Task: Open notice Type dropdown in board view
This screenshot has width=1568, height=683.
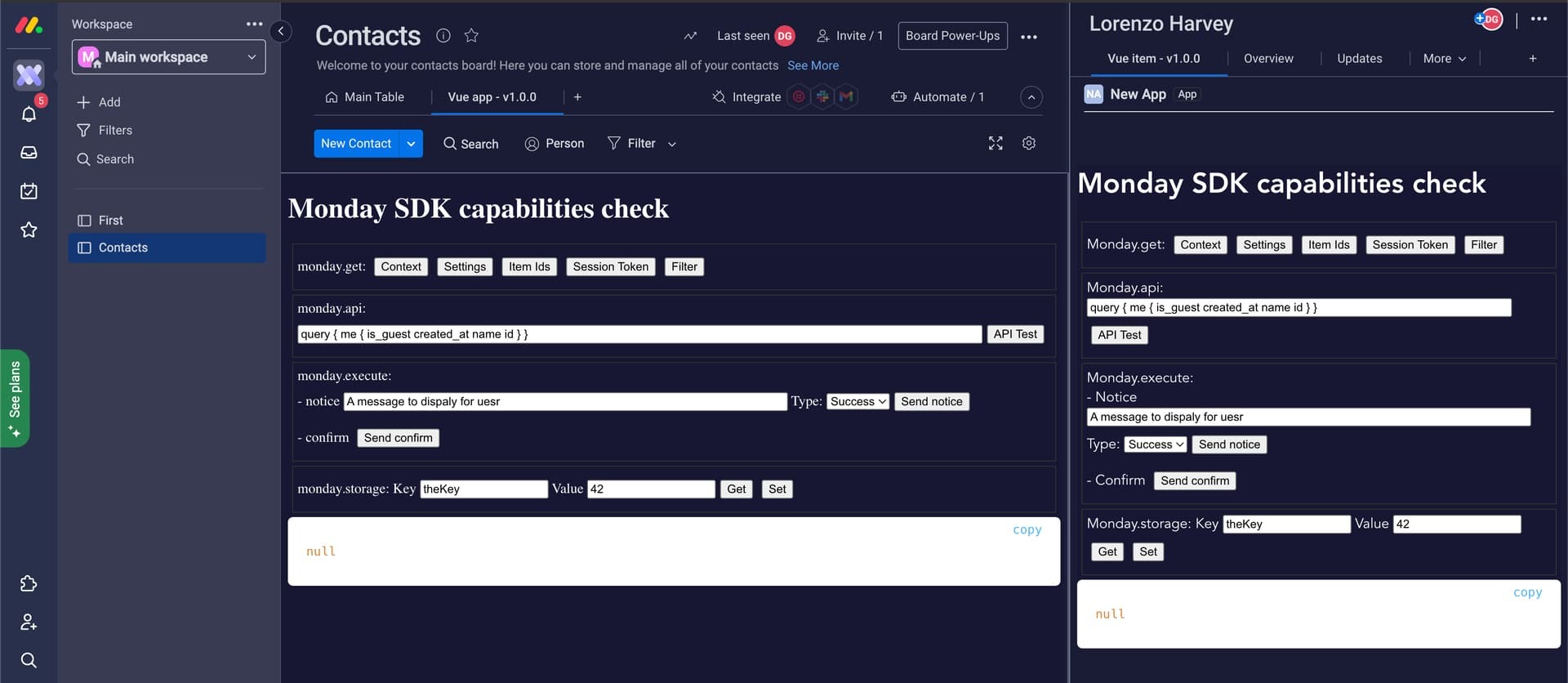Action: (858, 401)
